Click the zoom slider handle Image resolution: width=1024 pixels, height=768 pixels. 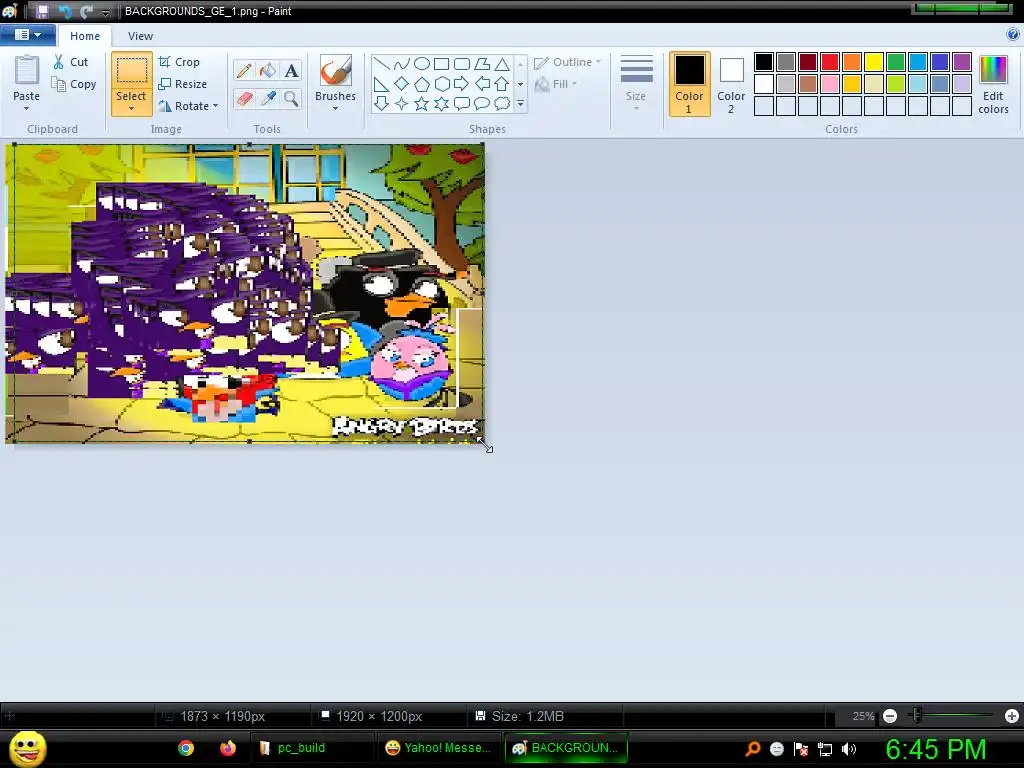(917, 716)
